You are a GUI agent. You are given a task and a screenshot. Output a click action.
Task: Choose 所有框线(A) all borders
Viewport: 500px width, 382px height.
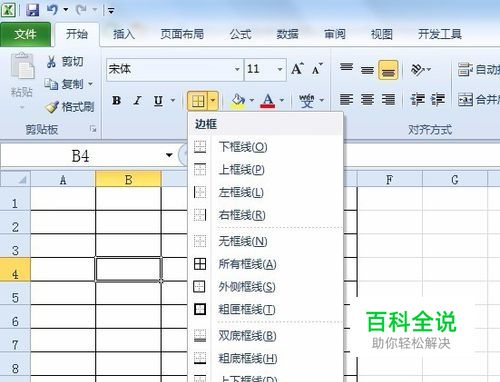click(x=266, y=264)
